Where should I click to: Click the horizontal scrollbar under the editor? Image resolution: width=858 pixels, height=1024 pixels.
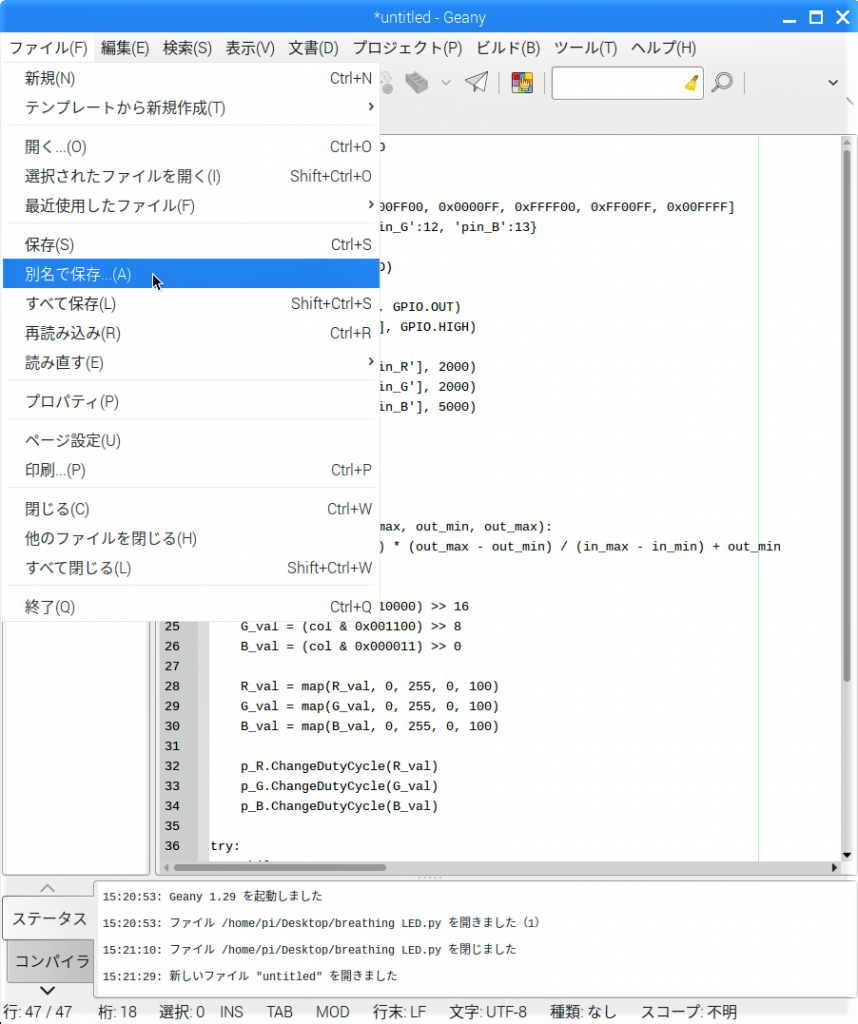300,868
